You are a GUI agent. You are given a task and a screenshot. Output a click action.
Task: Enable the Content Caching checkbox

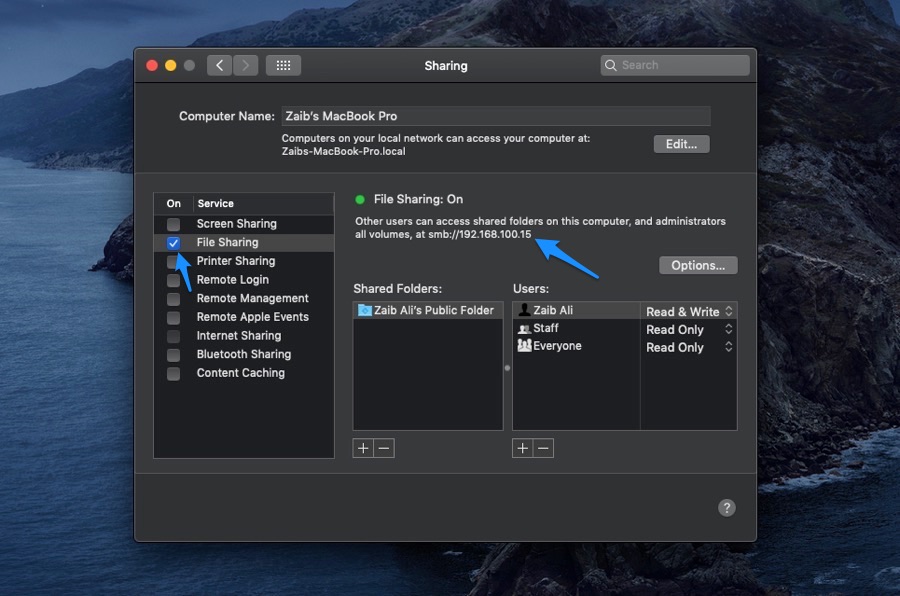(173, 374)
